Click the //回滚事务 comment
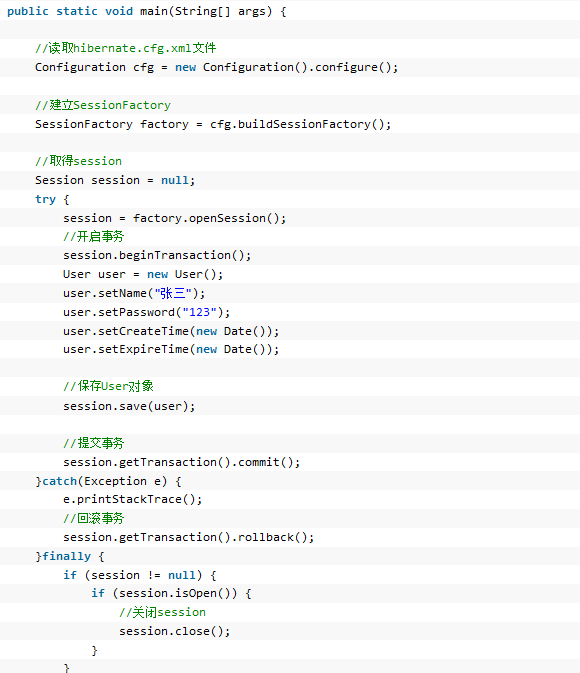 (x=94, y=518)
